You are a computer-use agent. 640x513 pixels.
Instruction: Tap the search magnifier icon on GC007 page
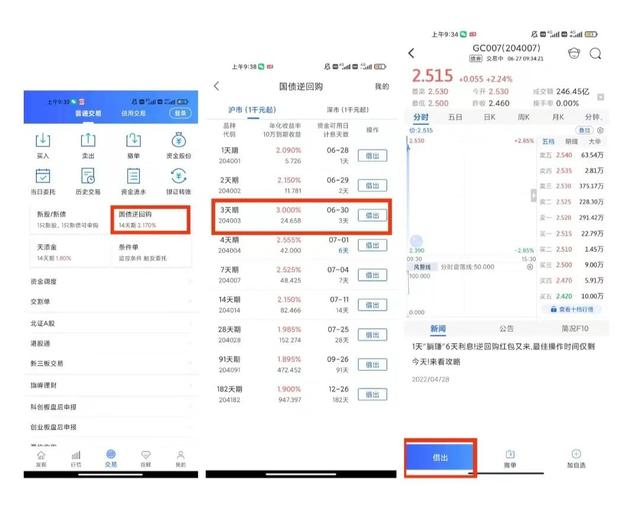pyautogui.click(x=596, y=53)
